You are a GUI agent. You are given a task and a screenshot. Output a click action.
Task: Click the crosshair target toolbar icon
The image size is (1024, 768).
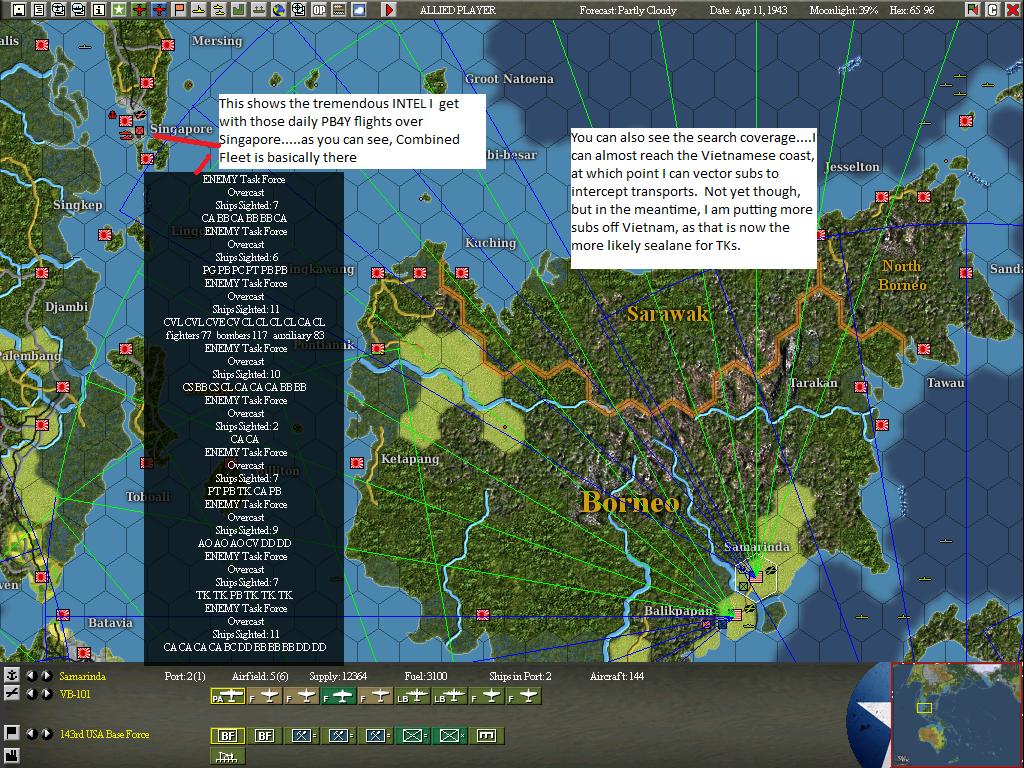point(298,10)
